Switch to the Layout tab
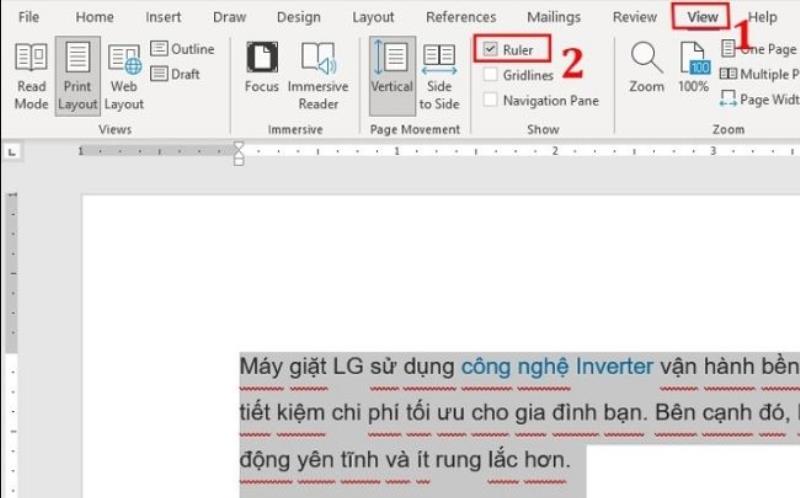The width and height of the screenshot is (800, 498). 373,17
